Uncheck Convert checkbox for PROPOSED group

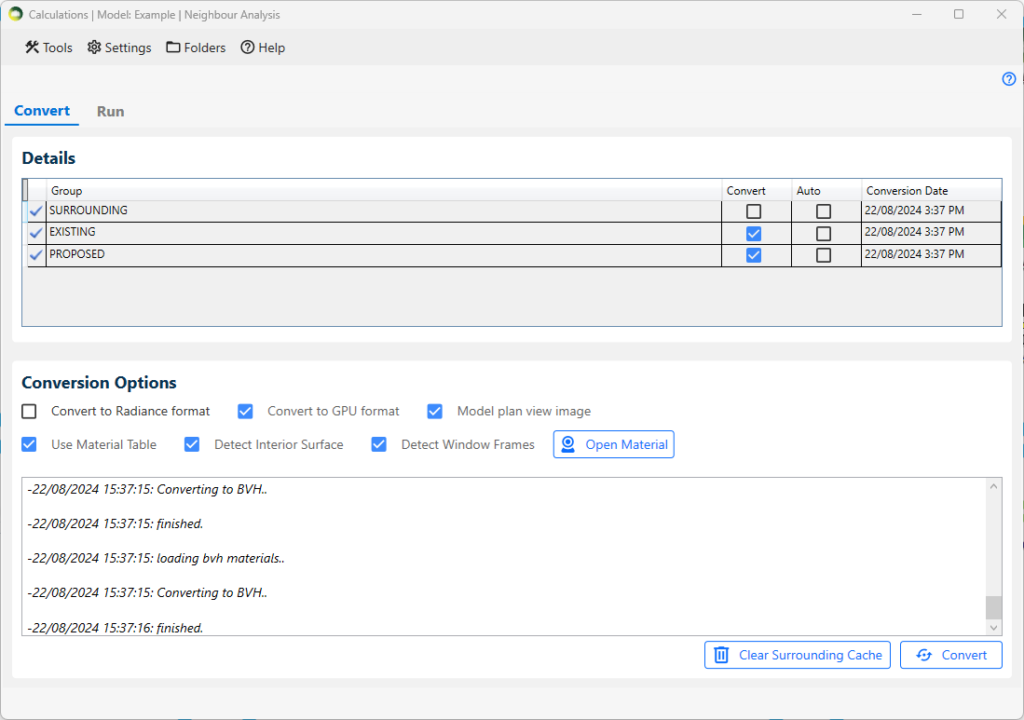pyautogui.click(x=754, y=255)
